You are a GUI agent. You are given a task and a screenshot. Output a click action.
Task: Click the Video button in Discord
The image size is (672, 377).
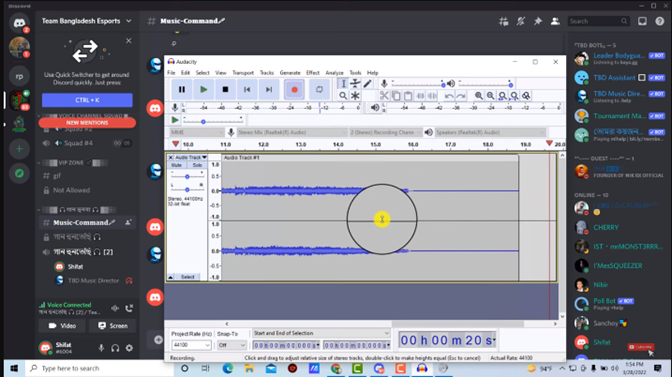point(63,326)
